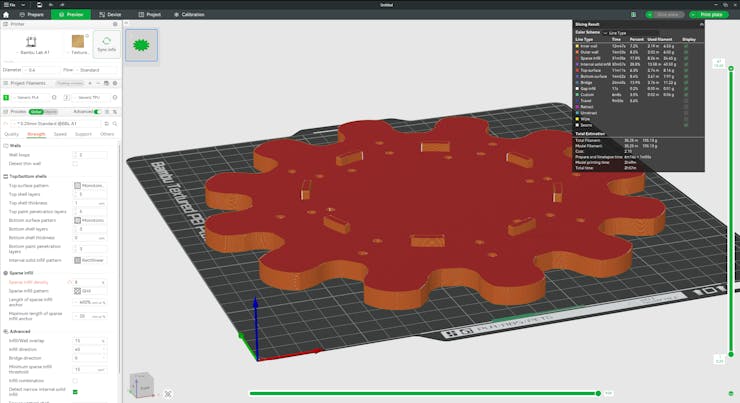Open the Support settings tab
This screenshot has height=403, width=740.
84,133
